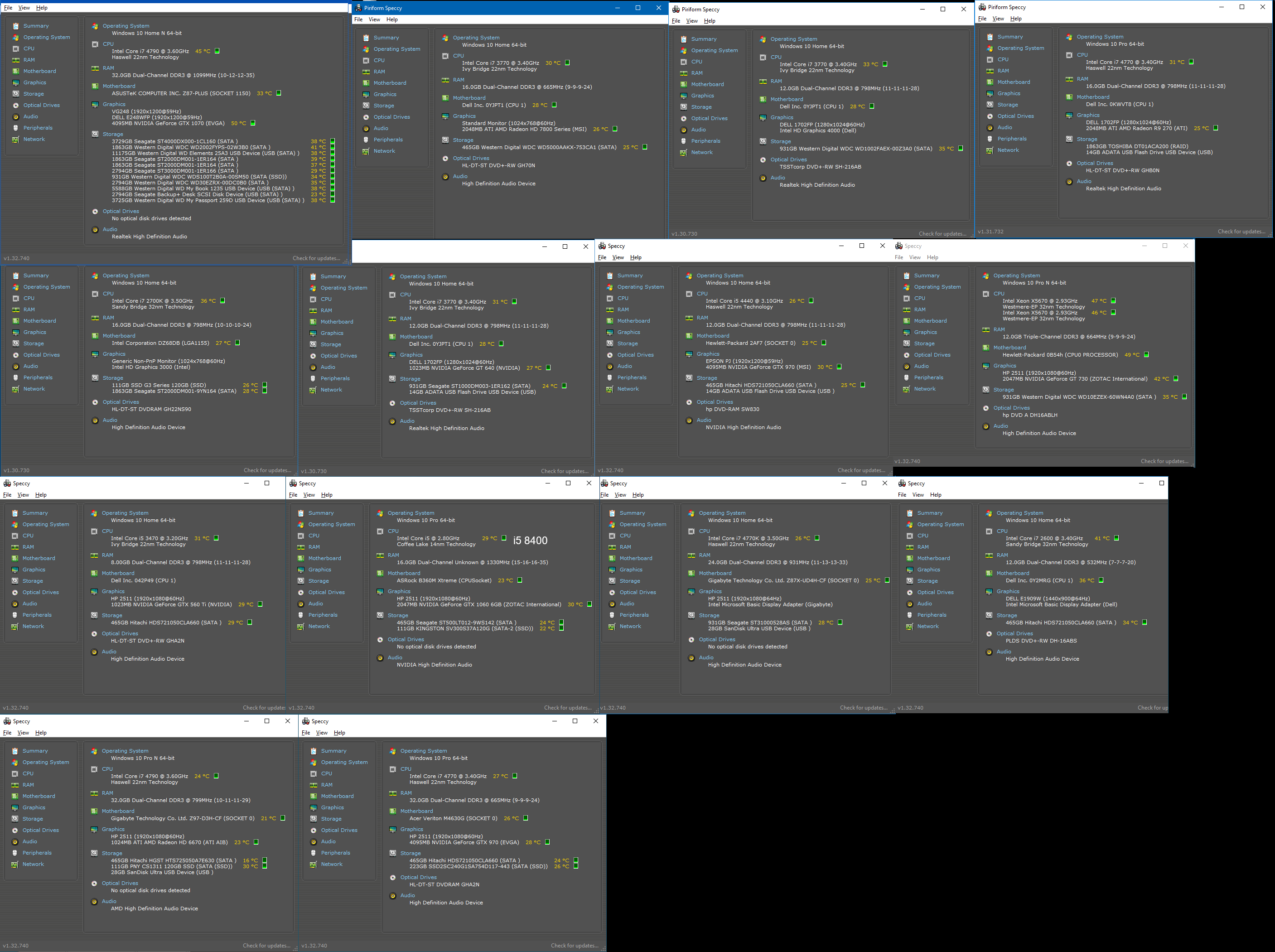Click Storage heading in the i7 2700K summary

point(113,378)
